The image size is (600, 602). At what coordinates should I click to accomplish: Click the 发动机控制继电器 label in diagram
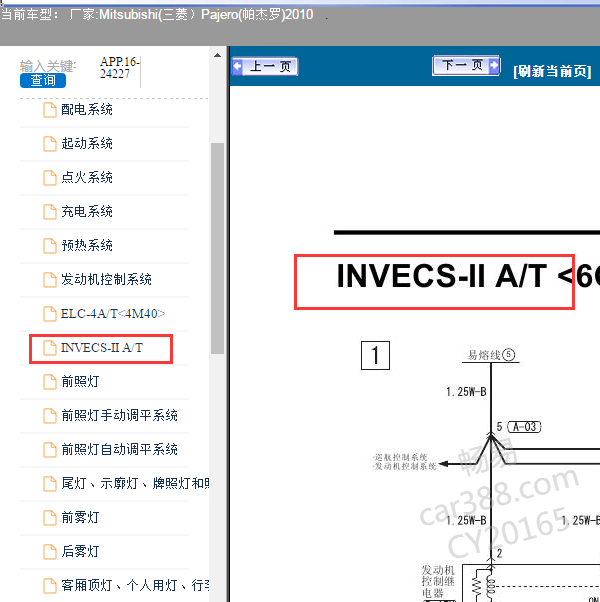pyautogui.click(x=438, y=581)
